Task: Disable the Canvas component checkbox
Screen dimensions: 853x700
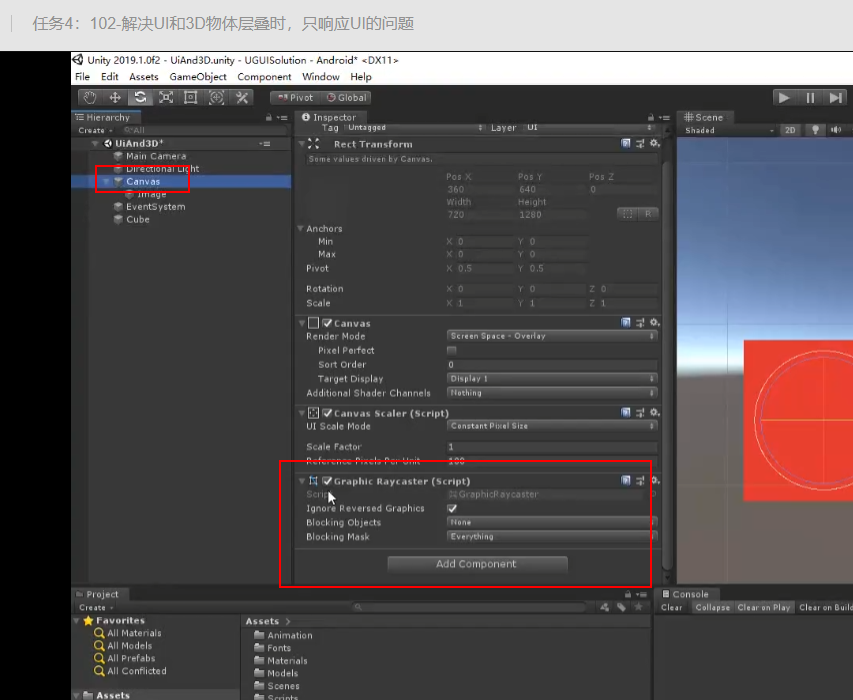Action: click(327, 323)
